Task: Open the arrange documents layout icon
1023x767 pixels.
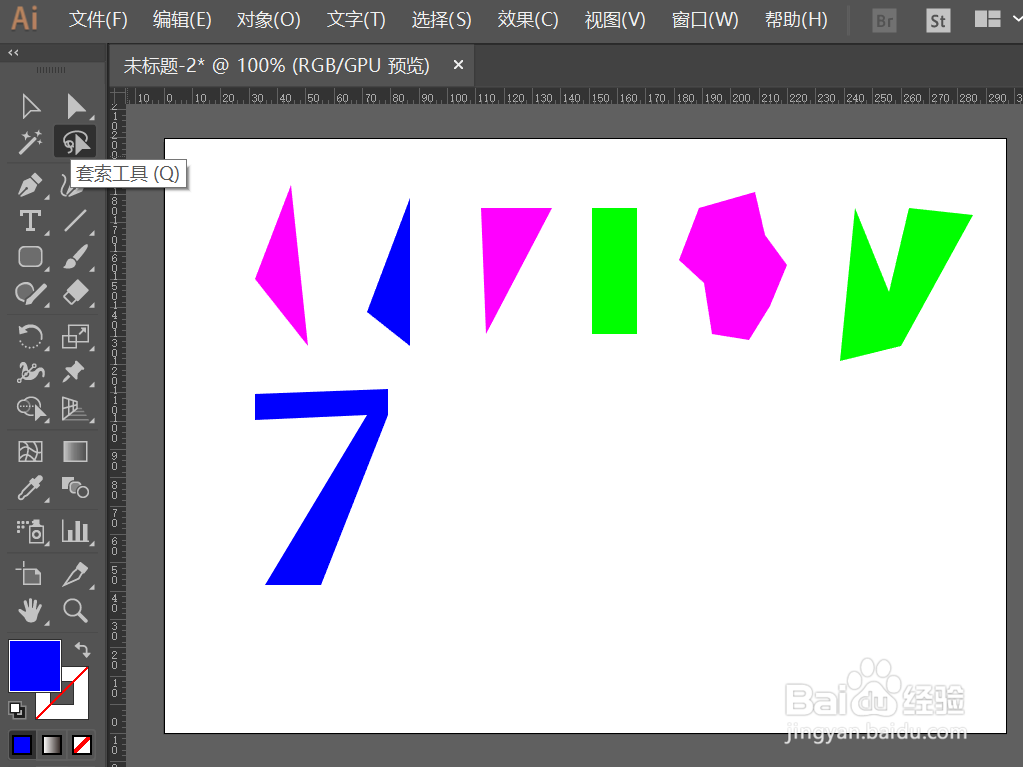Action: pos(988,20)
